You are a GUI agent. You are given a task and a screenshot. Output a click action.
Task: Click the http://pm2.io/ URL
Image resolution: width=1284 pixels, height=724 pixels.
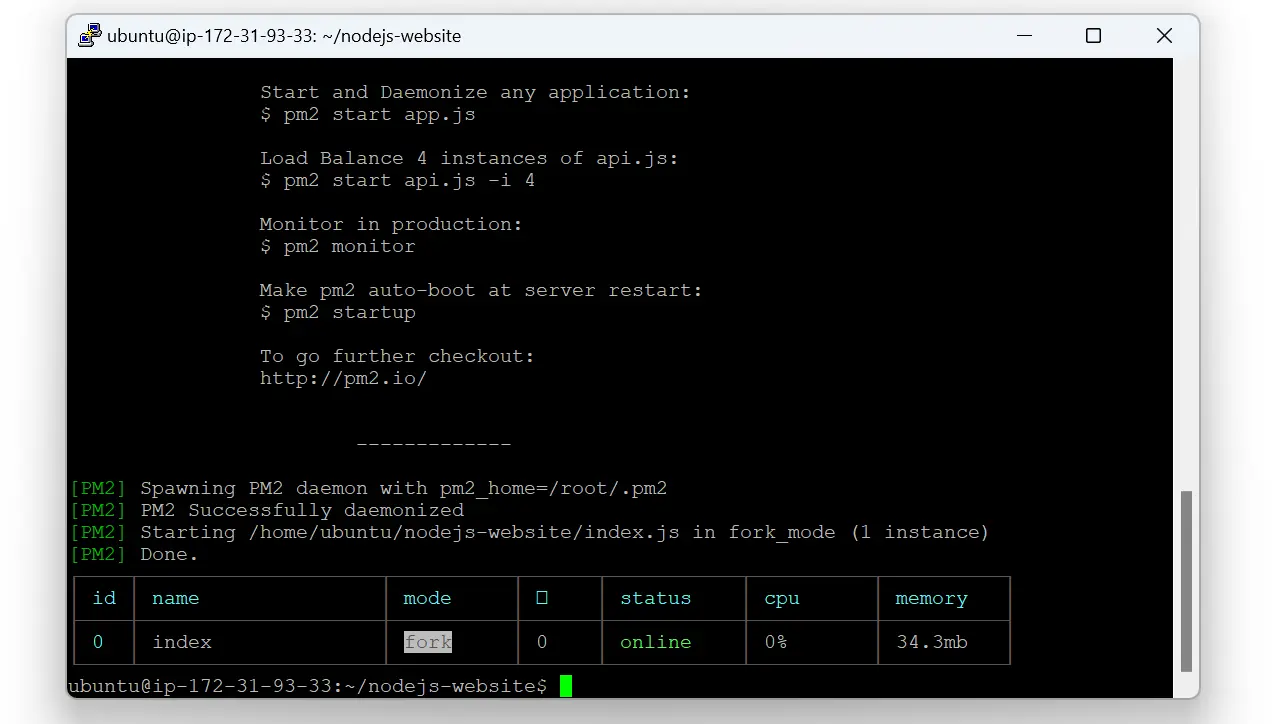coord(343,378)
